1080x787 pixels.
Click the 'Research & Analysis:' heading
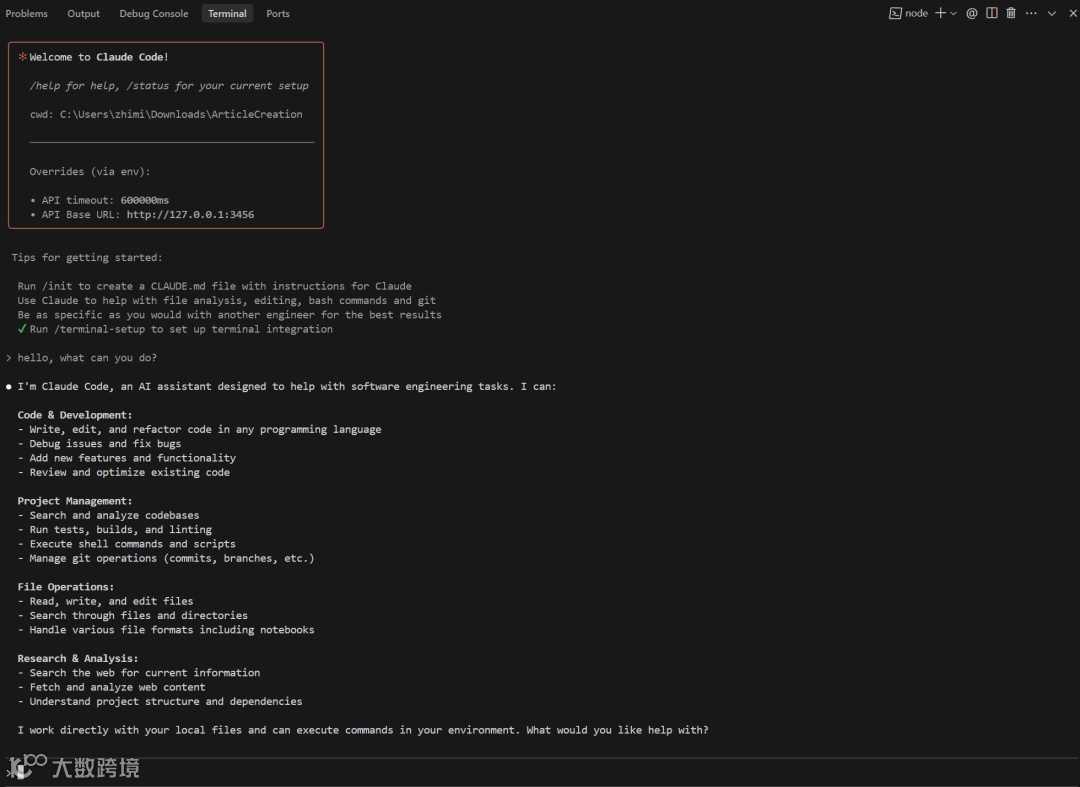pos(78,659)
